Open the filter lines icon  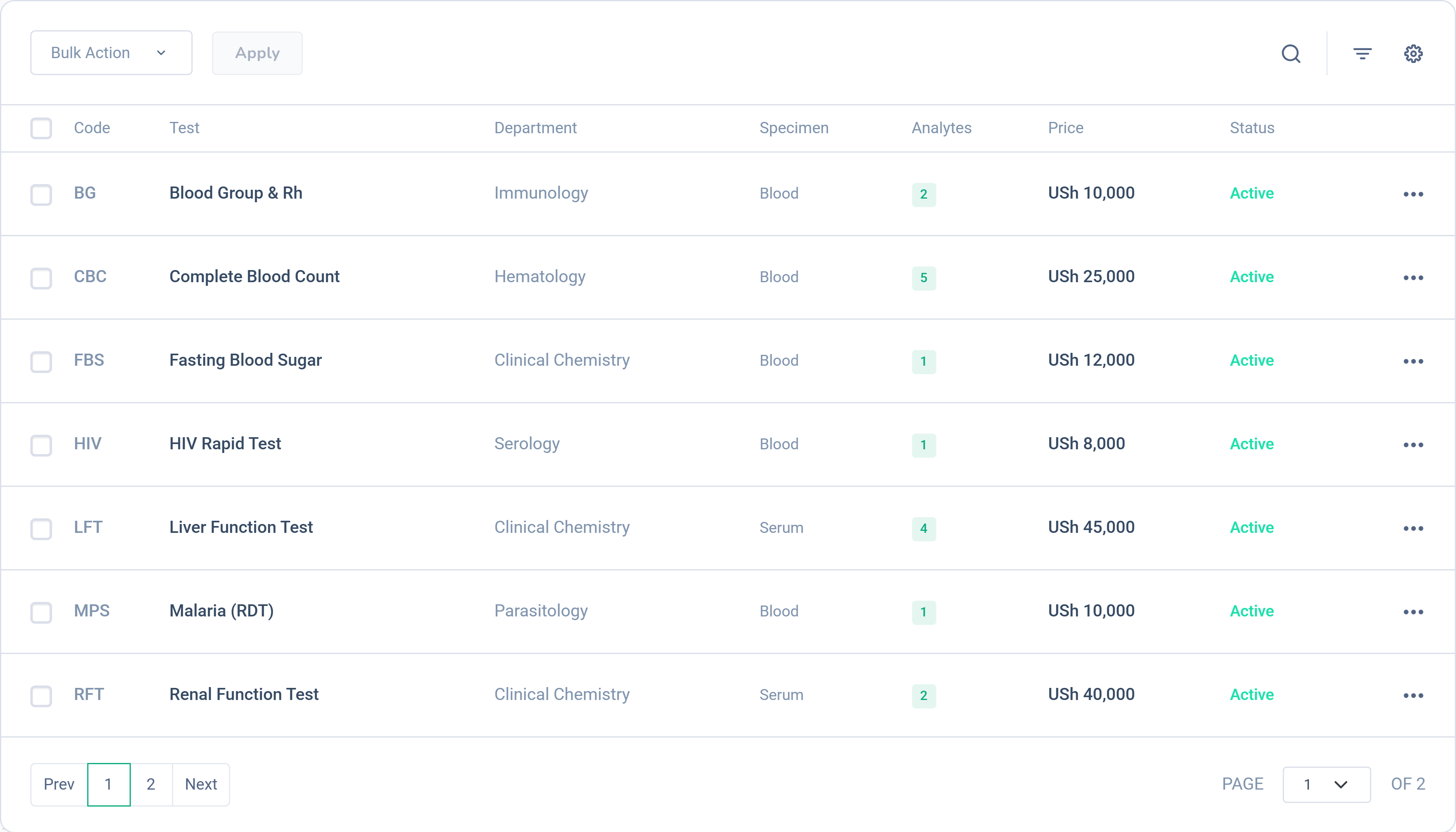pos(1362,54)
